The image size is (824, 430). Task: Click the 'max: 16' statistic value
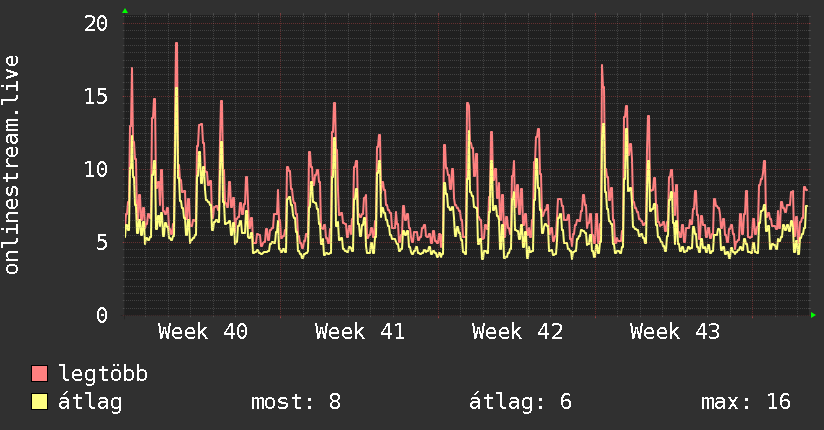point(746,402)
